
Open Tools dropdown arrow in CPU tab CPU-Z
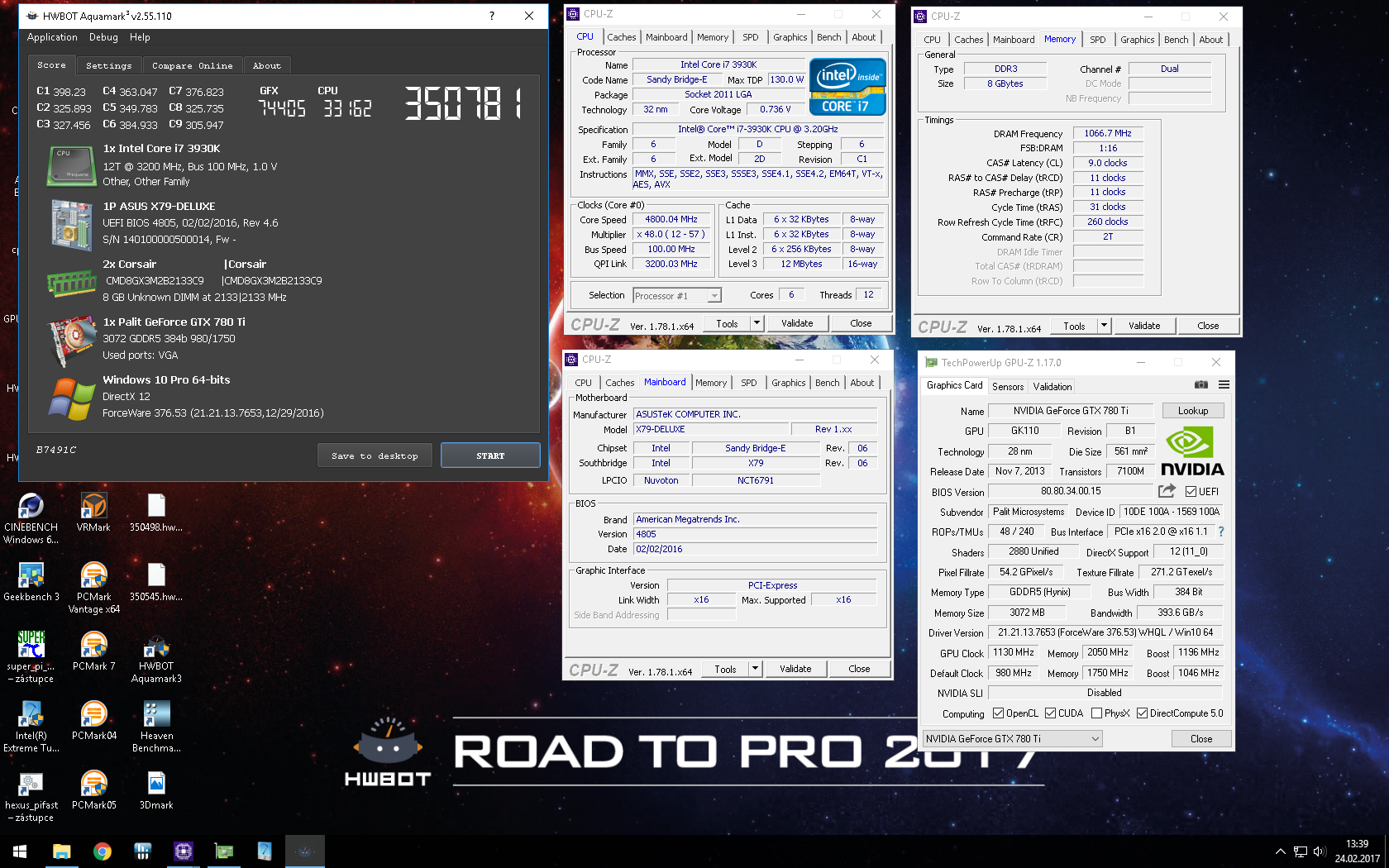click(x=757, y=323)
